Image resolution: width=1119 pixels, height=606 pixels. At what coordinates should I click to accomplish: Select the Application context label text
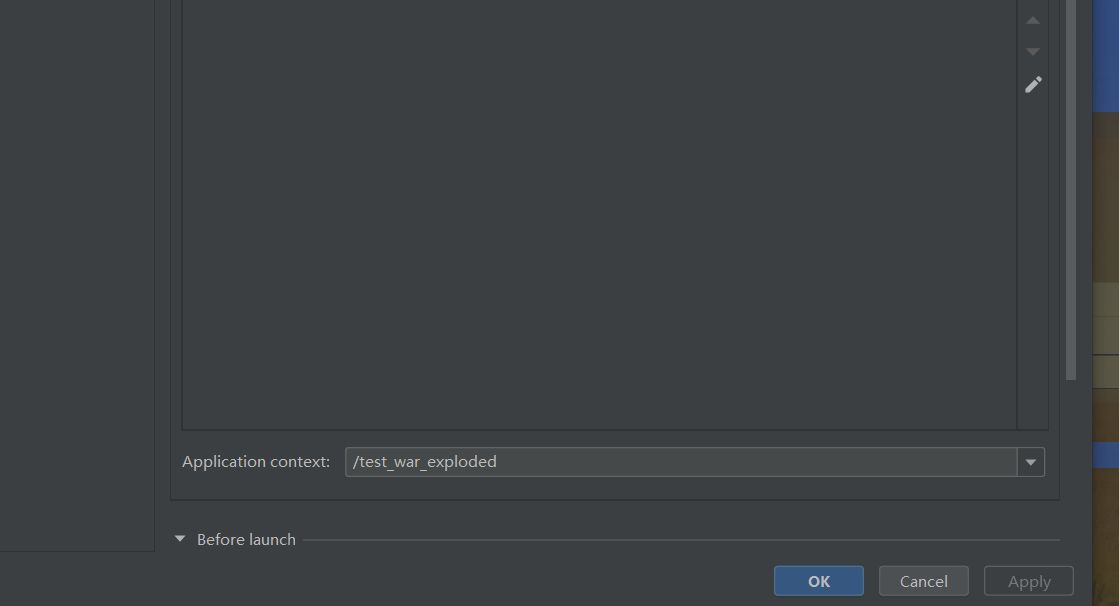pyautogui.click(x=255, y=462)
